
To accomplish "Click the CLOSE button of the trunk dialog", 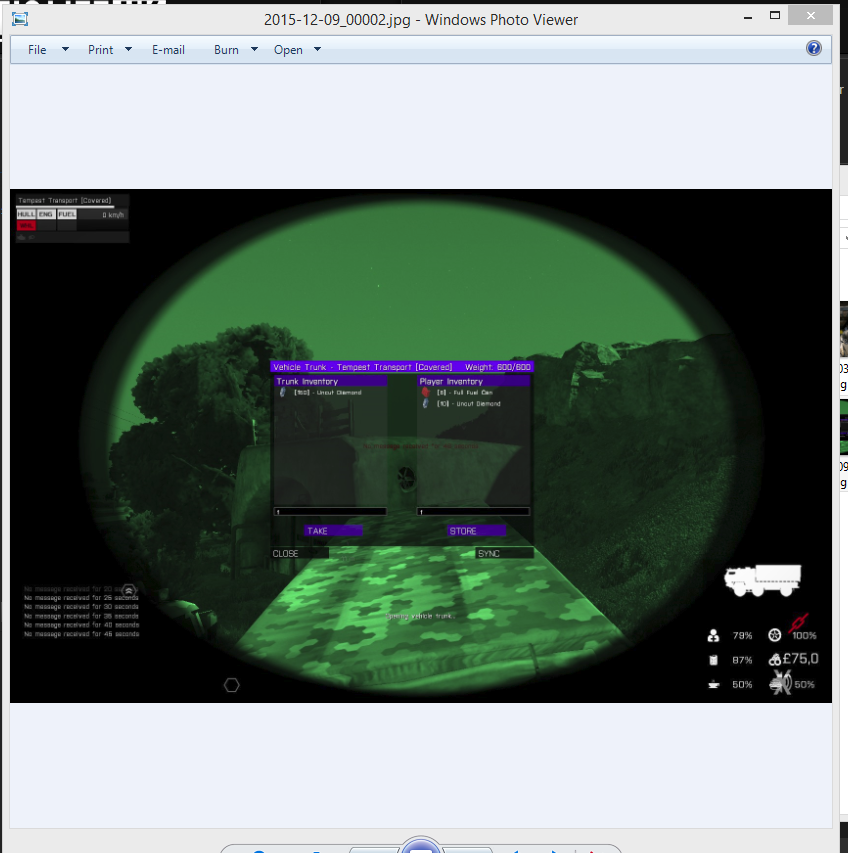I will [300, 553].
